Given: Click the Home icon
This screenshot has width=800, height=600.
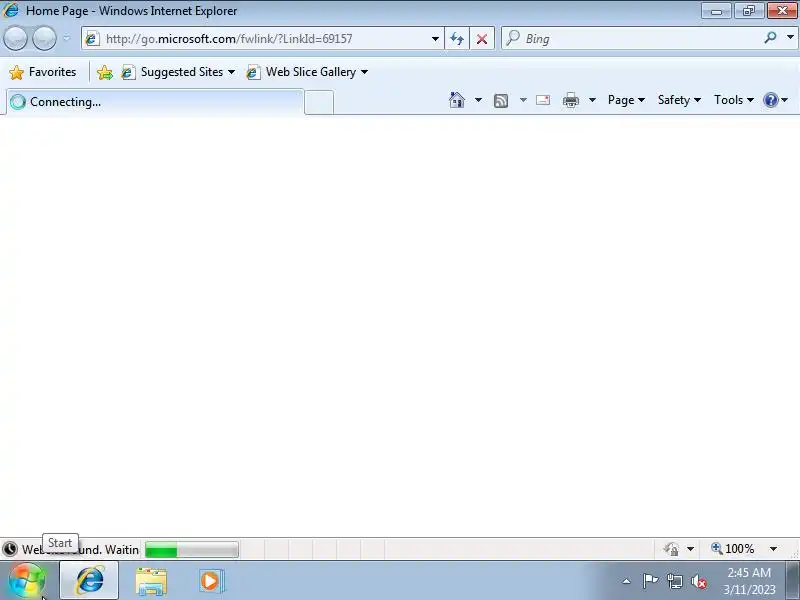Looking at the screenshot, I should click(457, 100).
